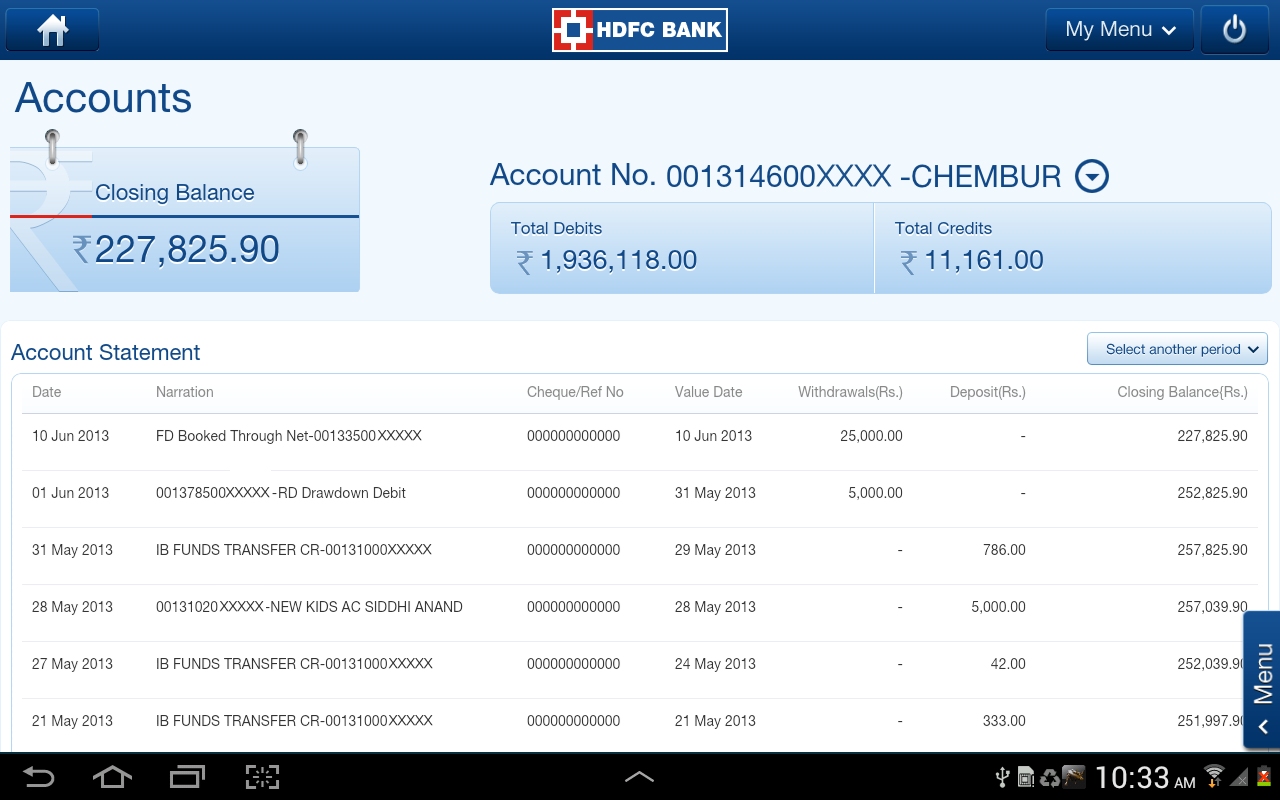This screenshot has width=1280, height=800.
Task: Tap the Android back arrow
Action: 39,777
